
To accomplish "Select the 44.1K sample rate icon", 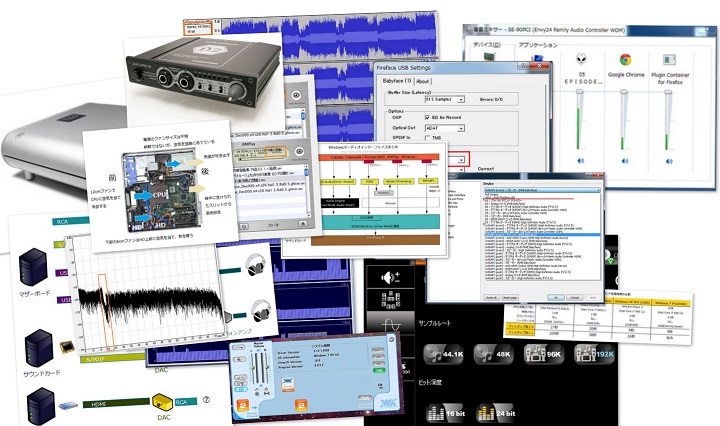I will (x=444, y=354).
